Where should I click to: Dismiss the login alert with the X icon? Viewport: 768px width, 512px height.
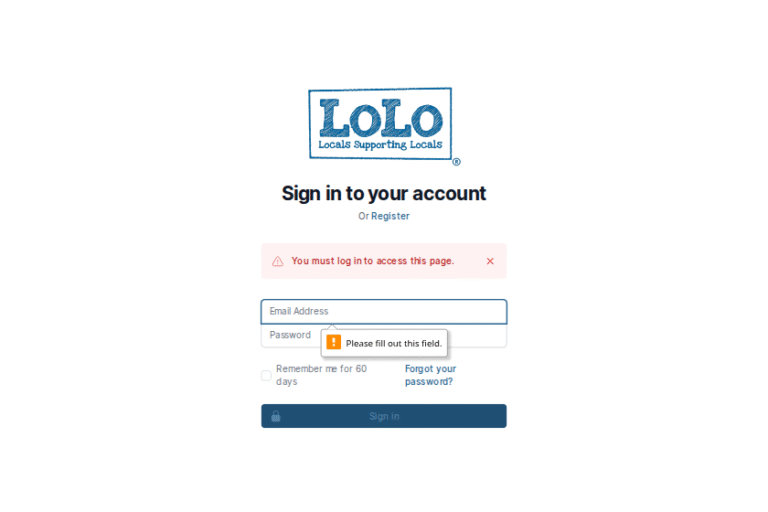pyautogui.click(x=490, y=261)
